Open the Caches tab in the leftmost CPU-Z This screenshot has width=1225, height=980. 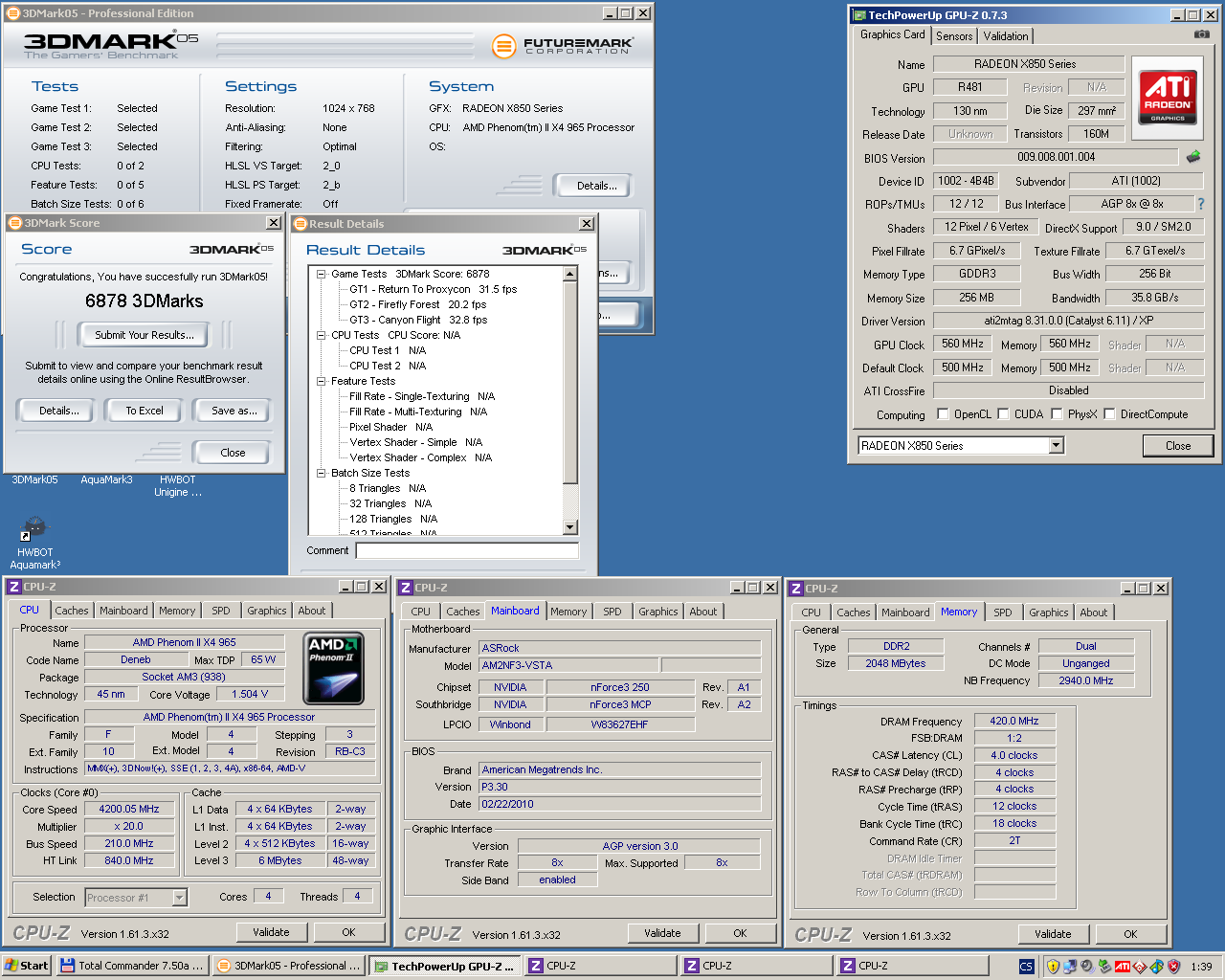pos(71,611)
